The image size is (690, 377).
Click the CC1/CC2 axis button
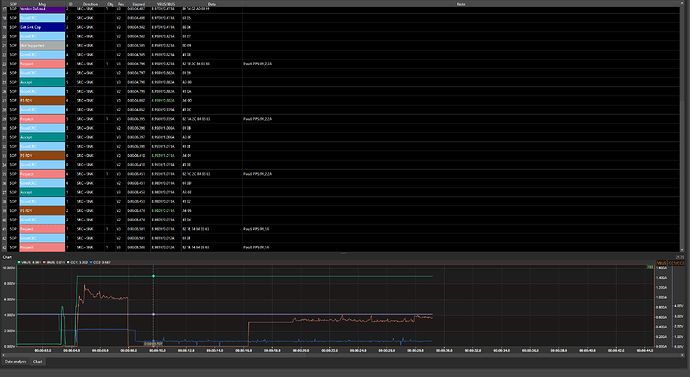[676, 263]
